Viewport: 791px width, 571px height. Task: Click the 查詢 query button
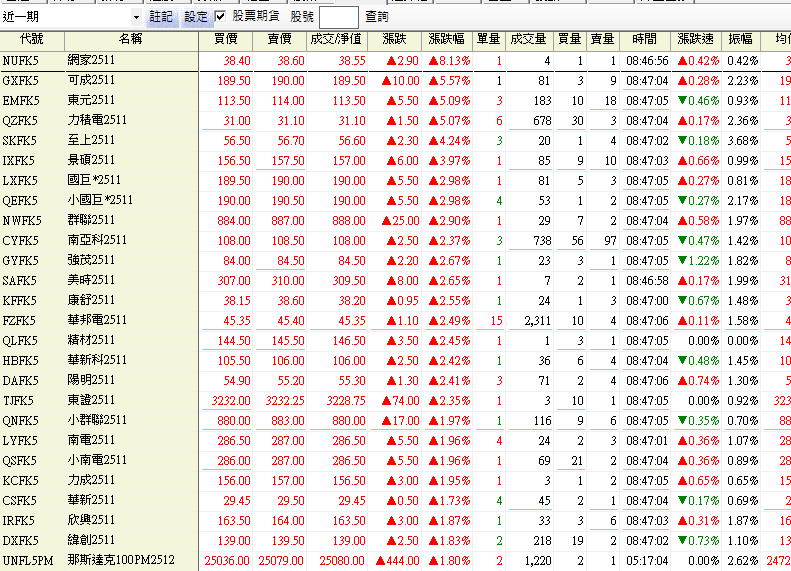click(377, 17)
